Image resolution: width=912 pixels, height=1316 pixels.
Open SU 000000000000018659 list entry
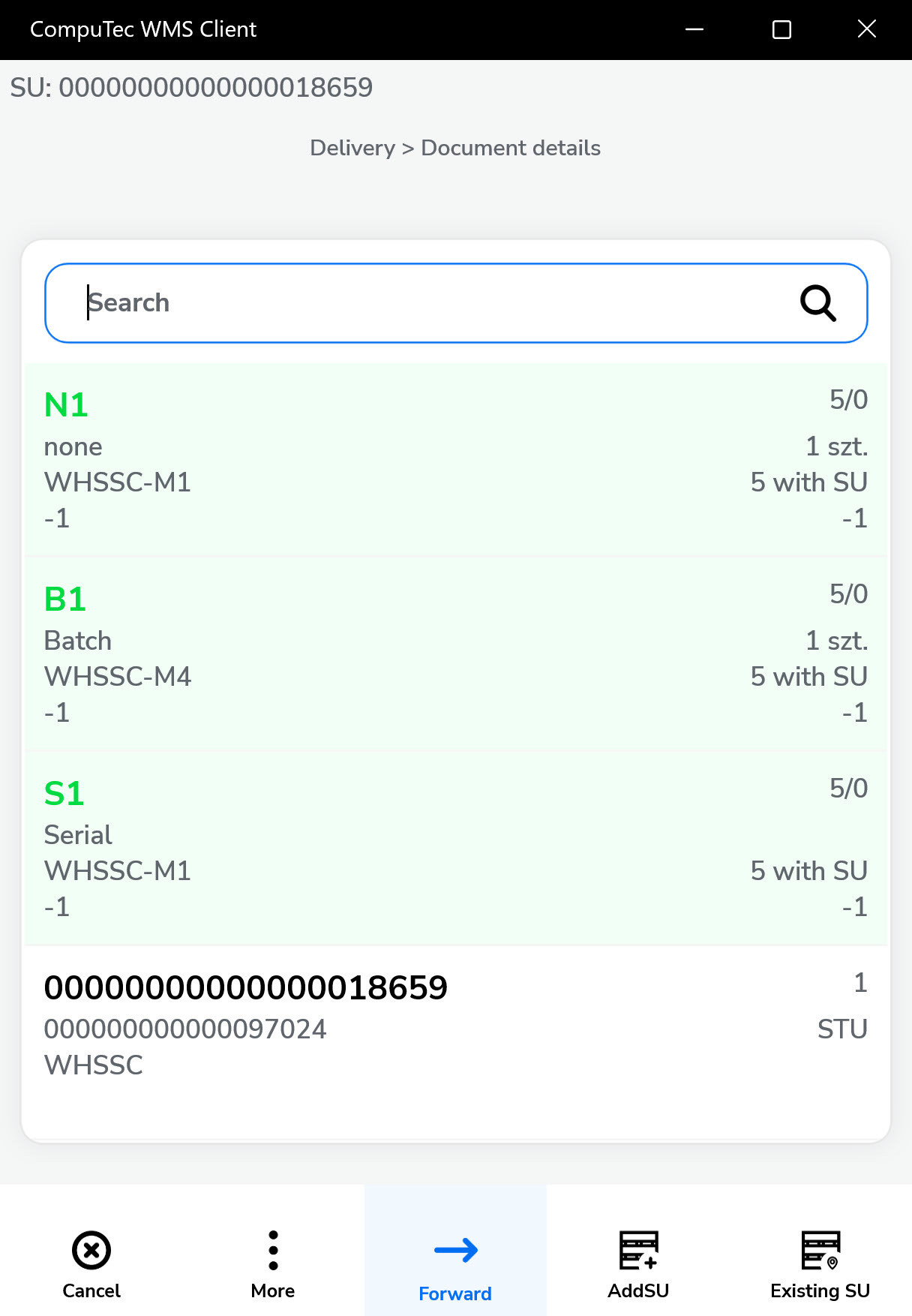(x=456, y=1025)
